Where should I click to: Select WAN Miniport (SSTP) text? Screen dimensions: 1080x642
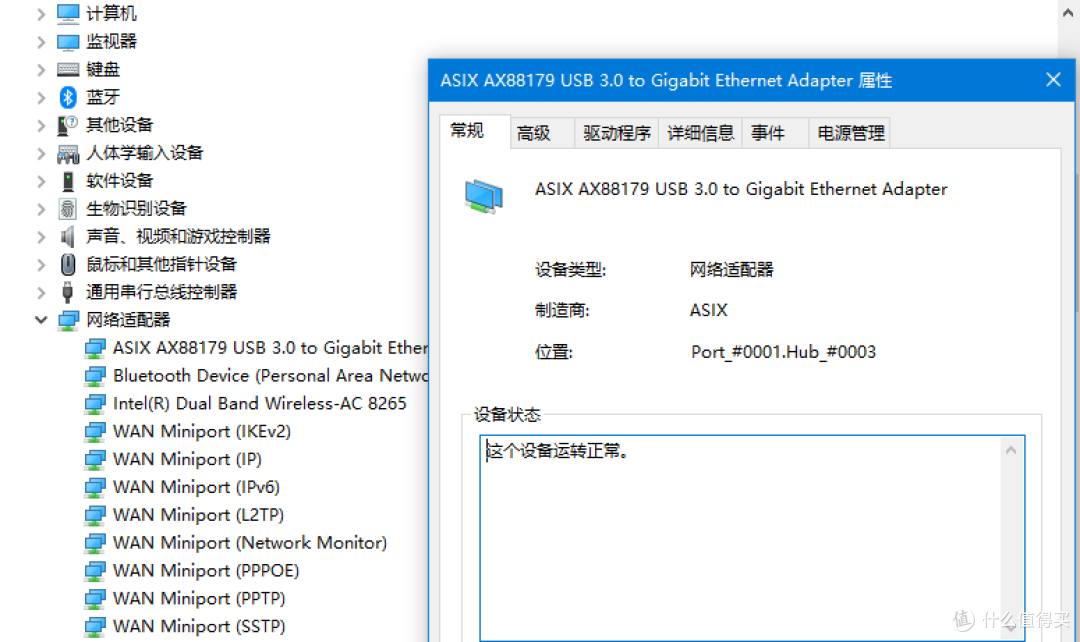click(199, 626)
